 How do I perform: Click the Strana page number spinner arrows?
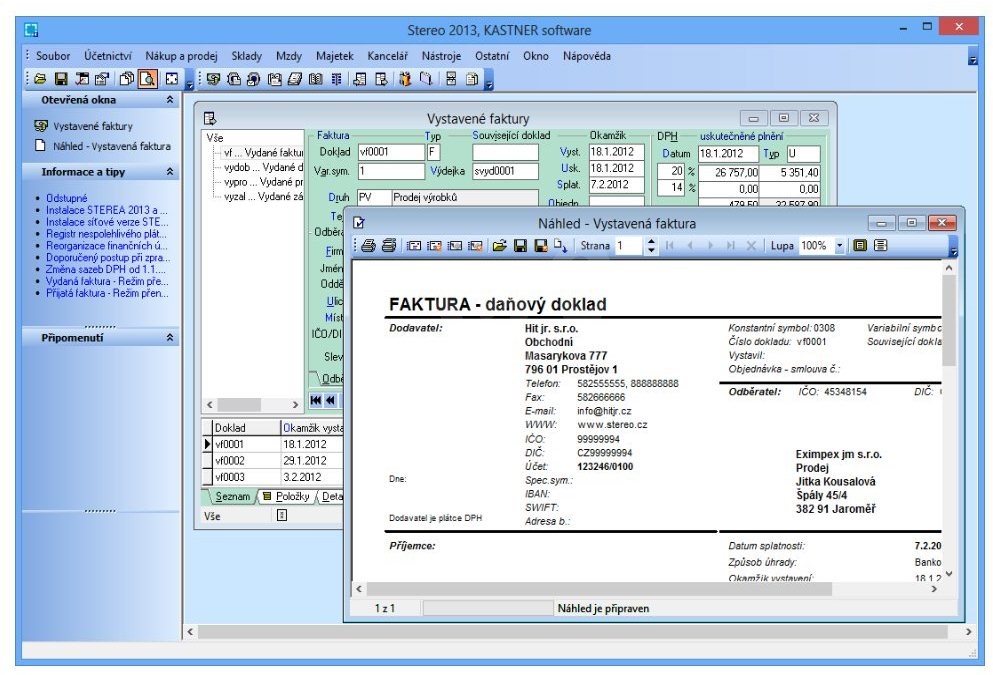click(651, 246)
